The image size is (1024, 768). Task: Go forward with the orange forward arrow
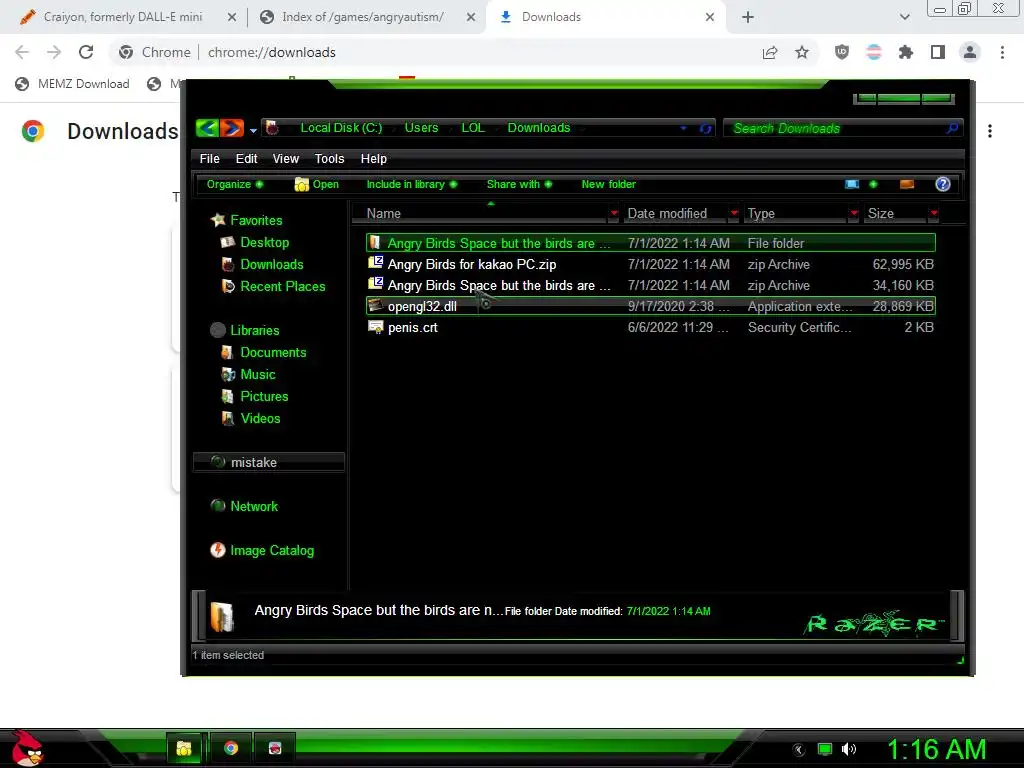point(231,128)
